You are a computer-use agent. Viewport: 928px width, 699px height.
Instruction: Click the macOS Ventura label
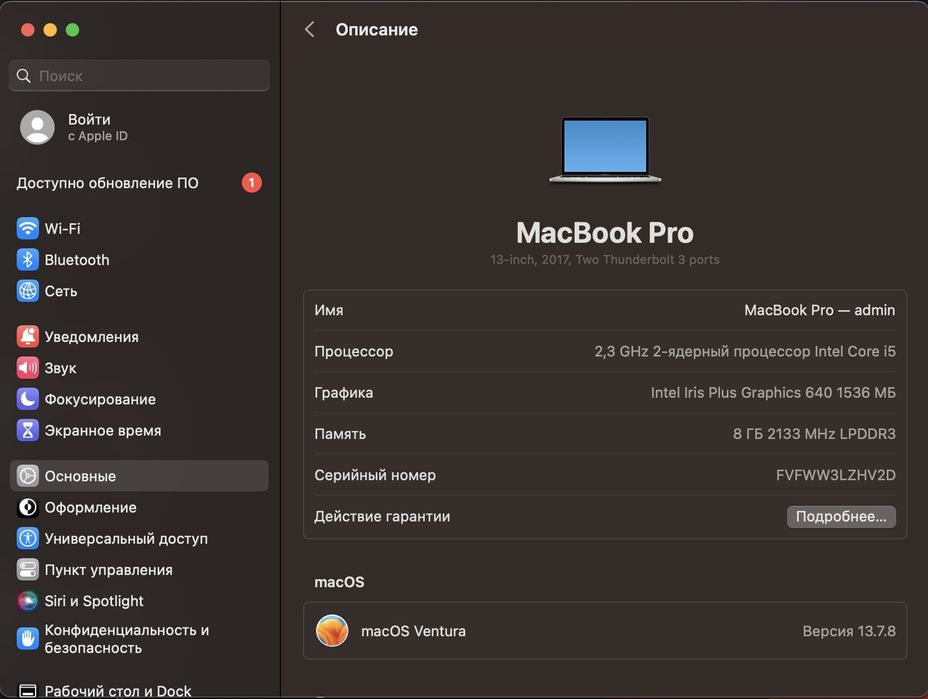click(x=413, y=631)
